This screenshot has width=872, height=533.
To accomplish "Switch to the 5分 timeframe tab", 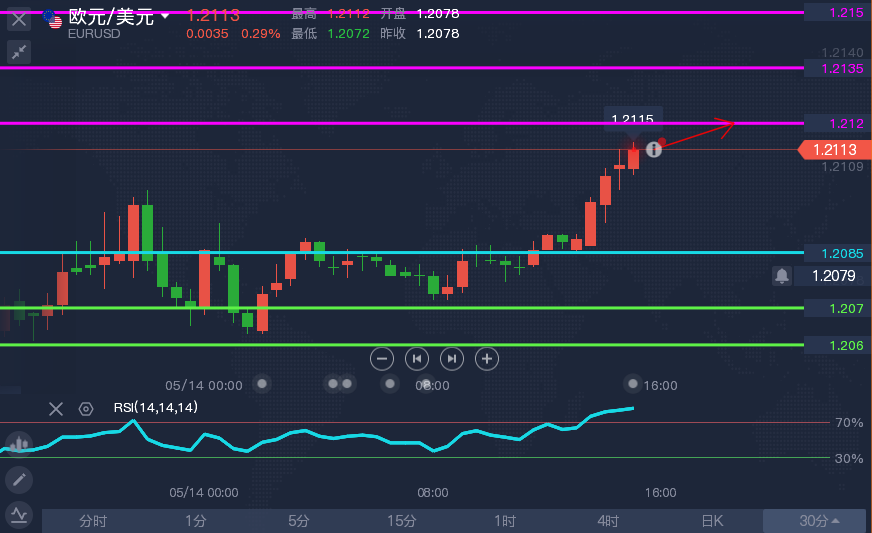I will pos(299,521).
